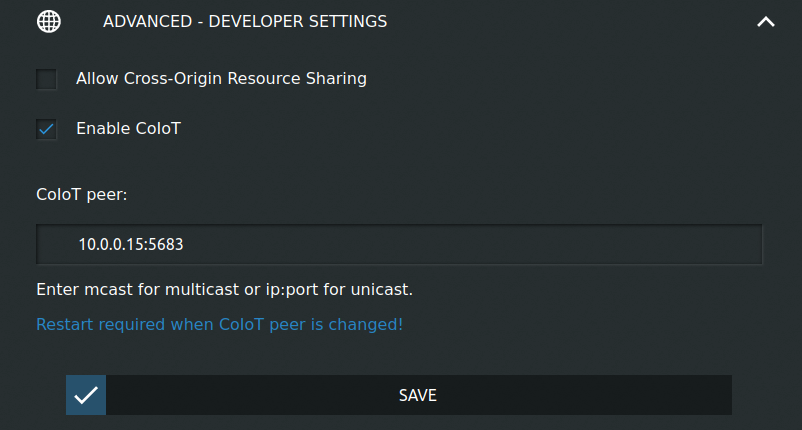Click the CoIoT peer field label
The width and height of the screenshot is (802, 430).
pos(82,195)
